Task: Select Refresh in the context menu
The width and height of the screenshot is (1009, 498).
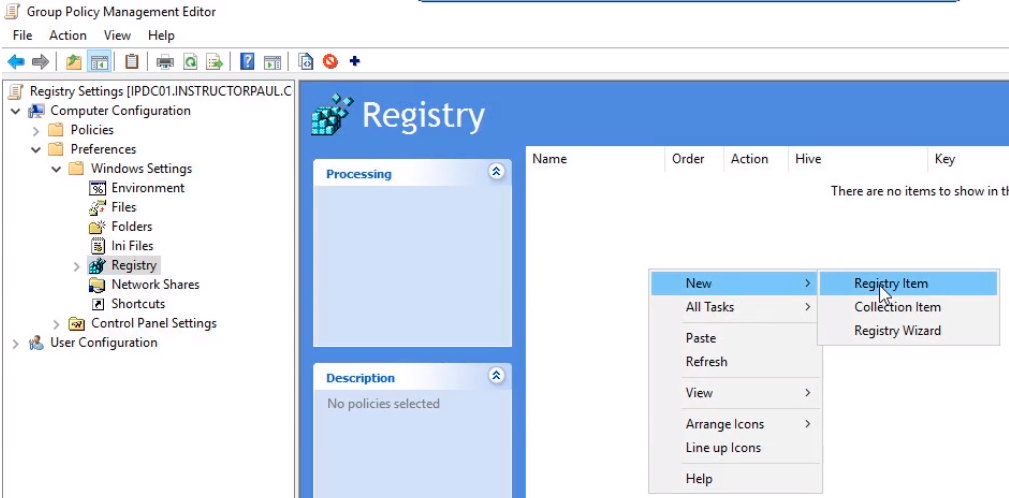Action: (734, 362)
